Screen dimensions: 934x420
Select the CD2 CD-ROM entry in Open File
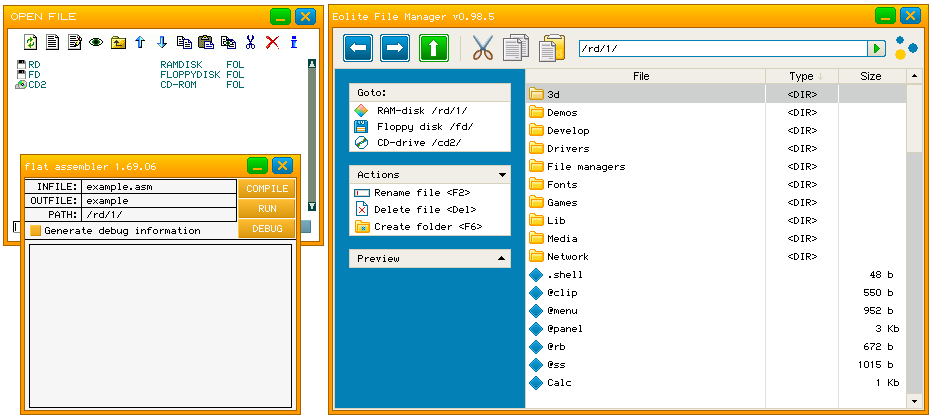(x=131, y=85)
